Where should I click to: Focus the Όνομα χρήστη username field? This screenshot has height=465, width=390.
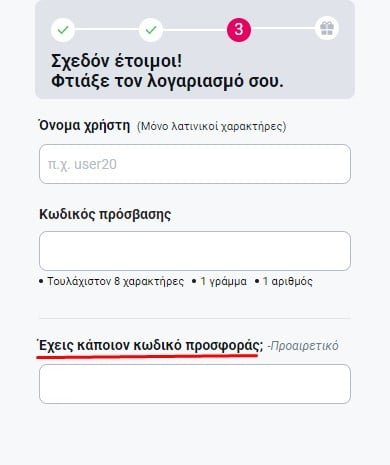pyautogui.click(x=195, y=164)
